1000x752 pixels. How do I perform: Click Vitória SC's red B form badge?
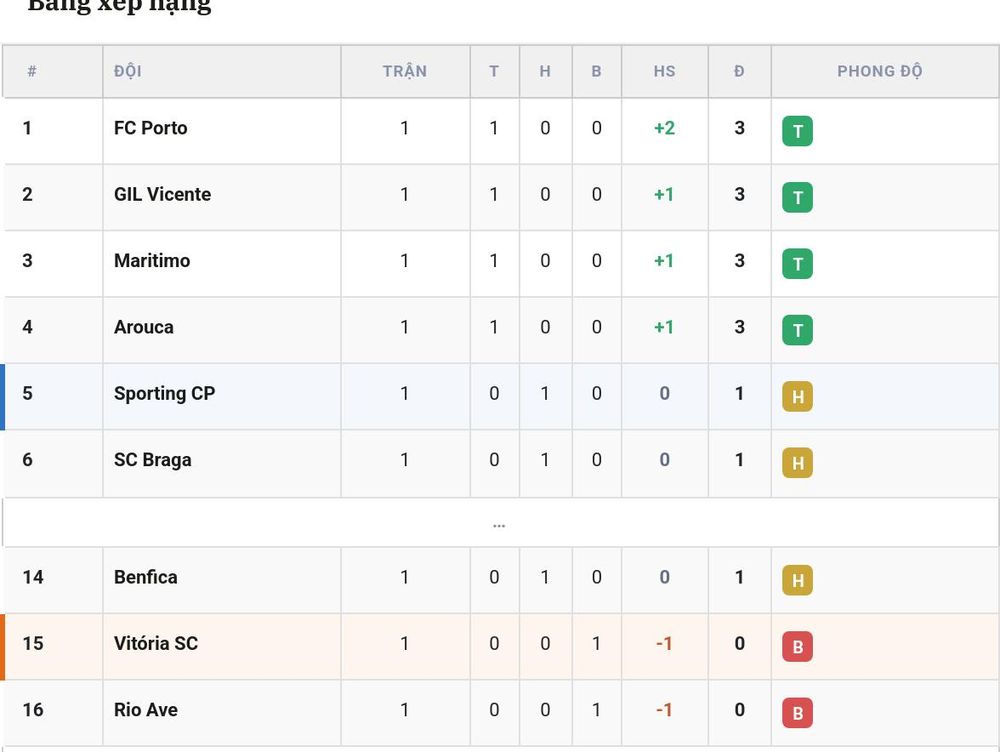(797, 646)
